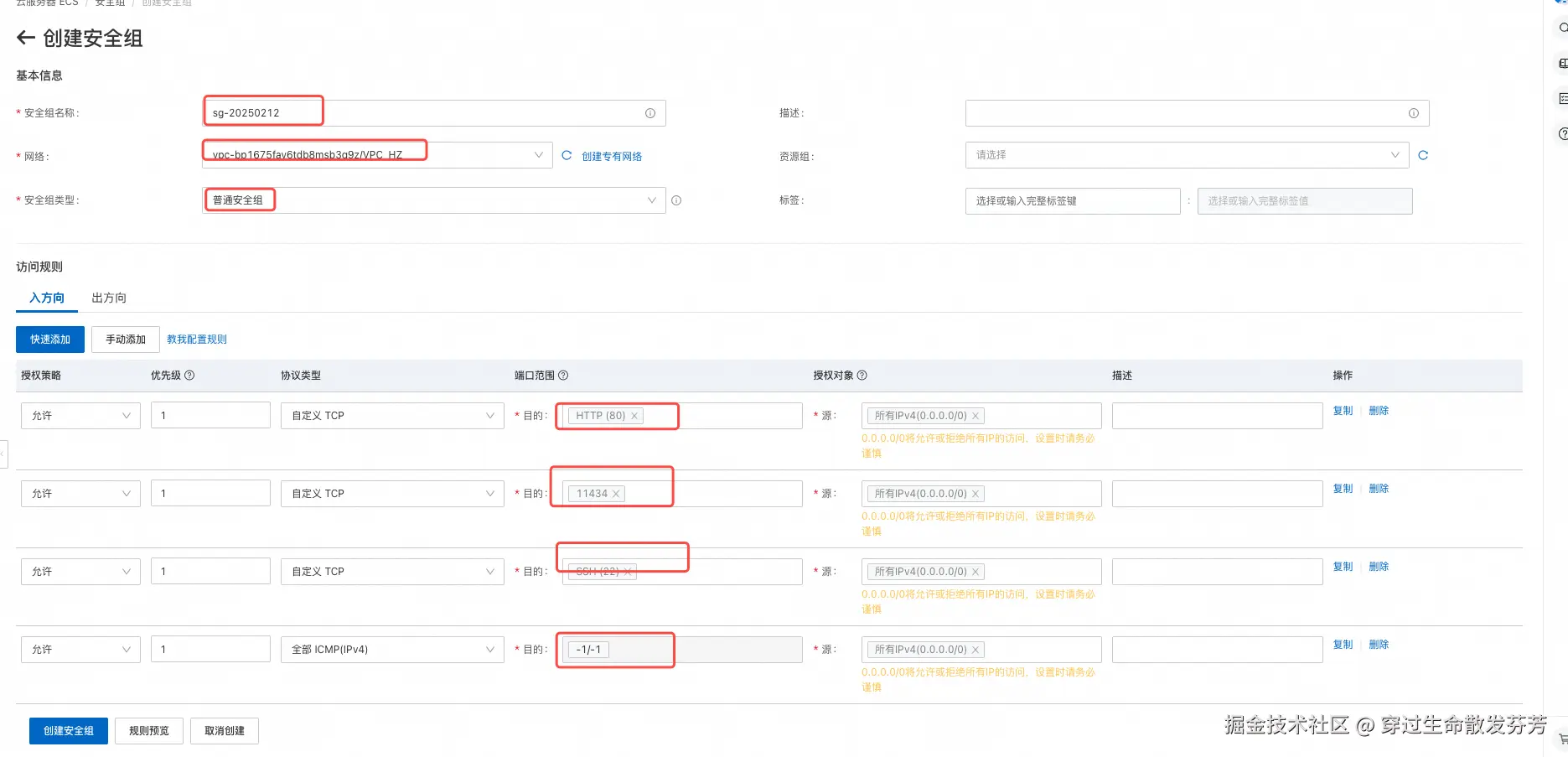Click the blue 创建安全组 submit button
The height and width of the screenshot is (757, 1568).
point(69,731)
